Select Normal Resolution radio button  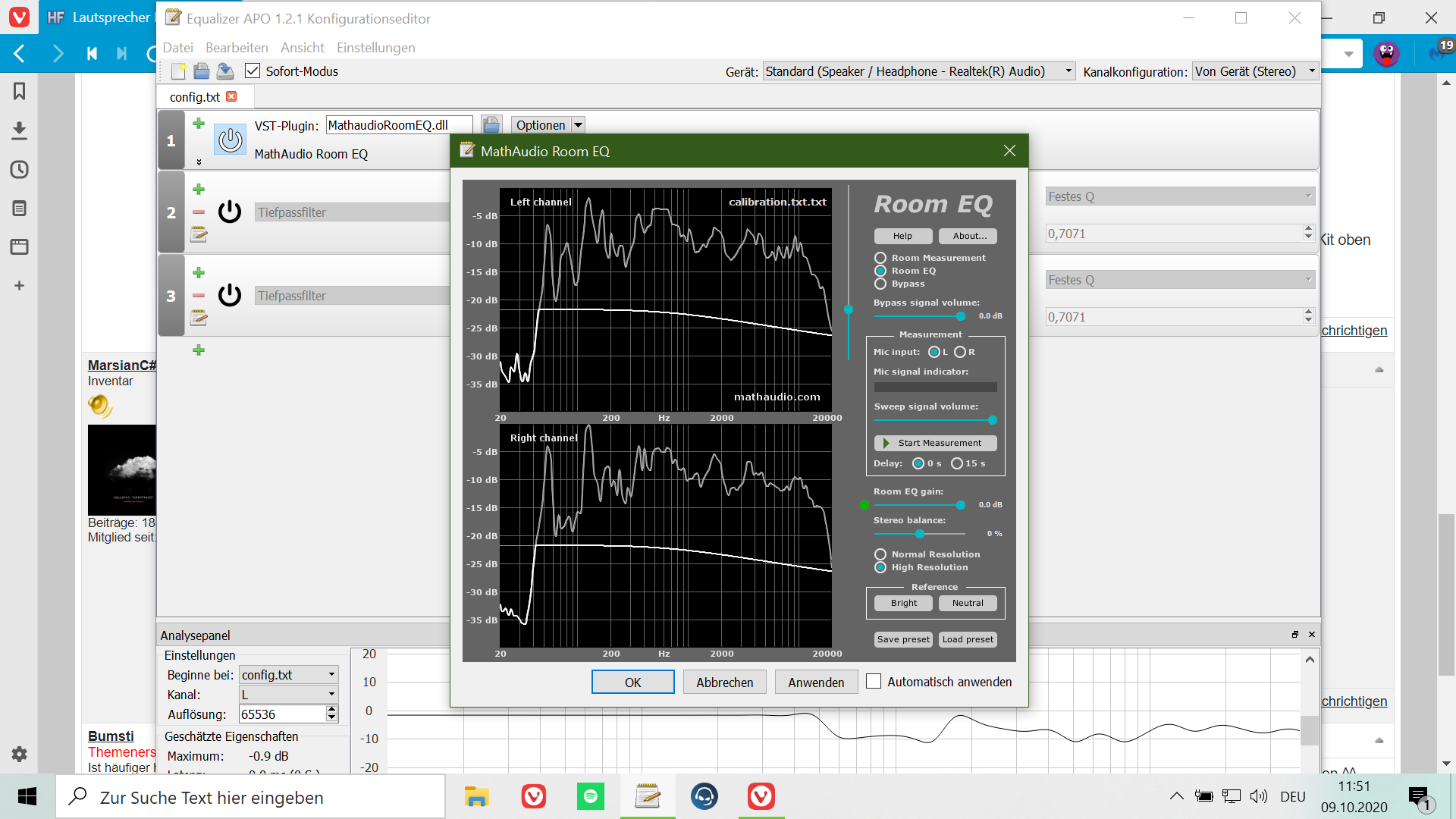(x=880, y=554)
